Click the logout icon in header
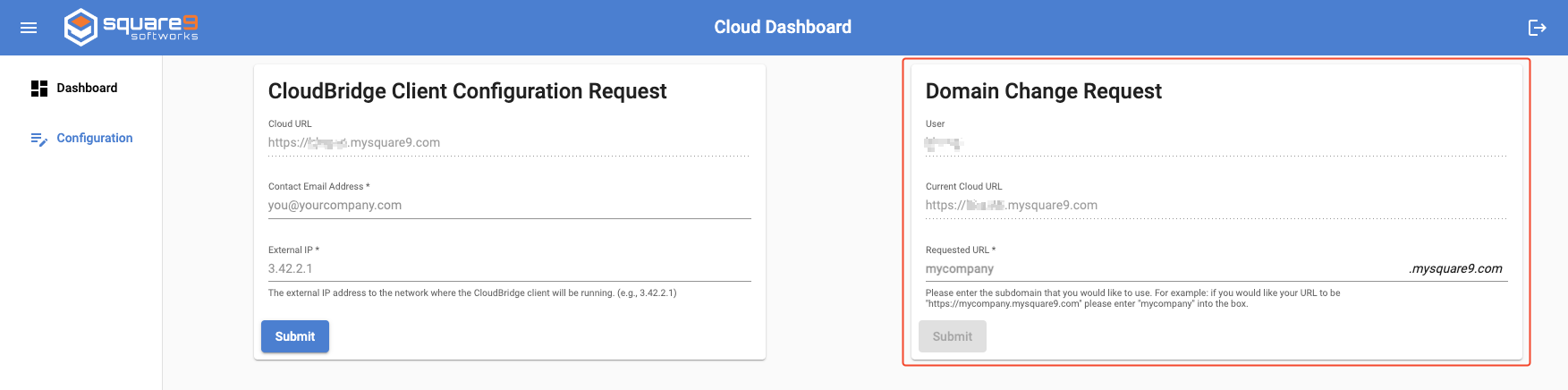The height and width of the screenshot is (390, 1568). (1537, 28)
